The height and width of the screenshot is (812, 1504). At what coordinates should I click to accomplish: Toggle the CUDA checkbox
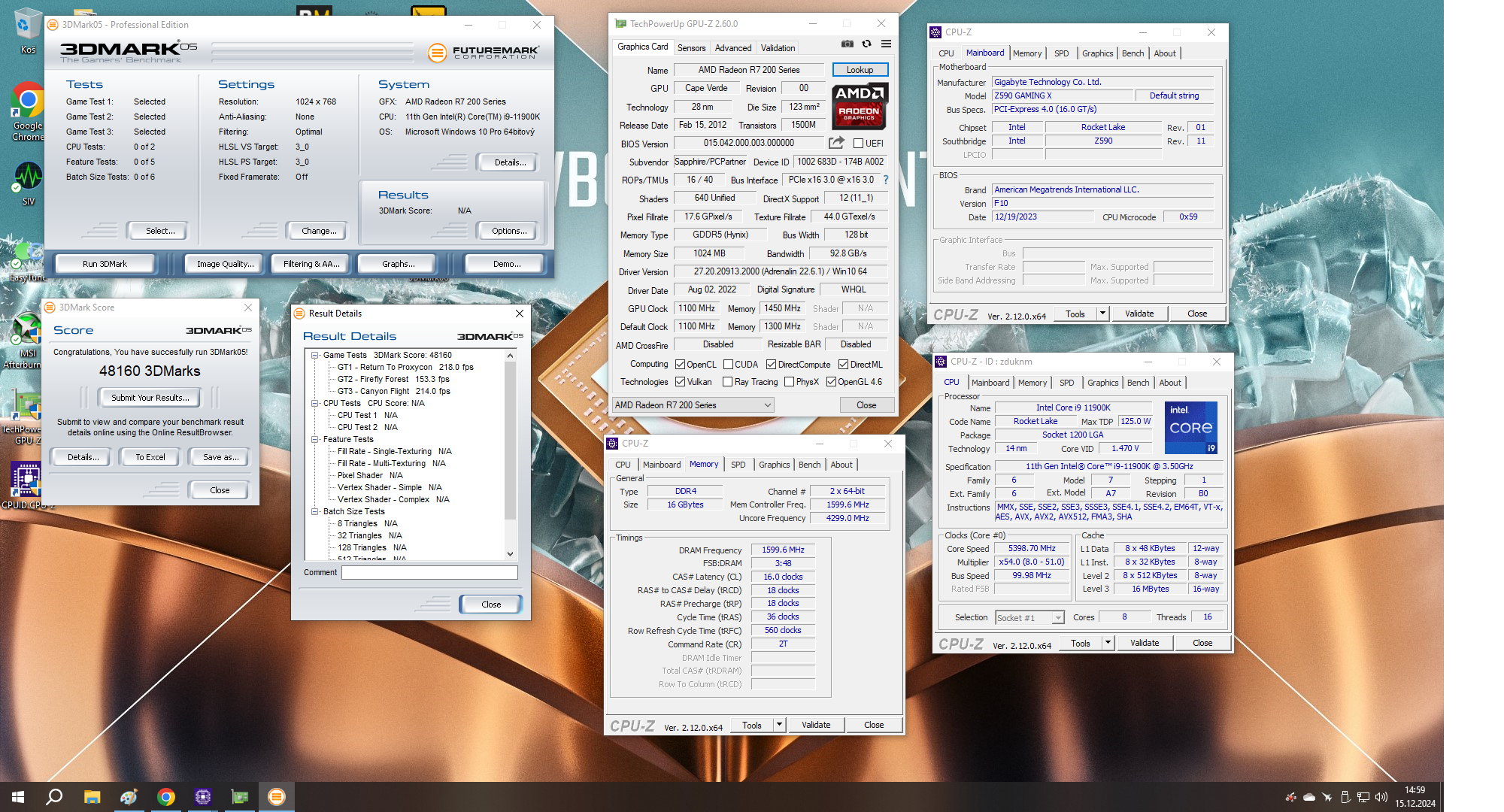point(728,365)
